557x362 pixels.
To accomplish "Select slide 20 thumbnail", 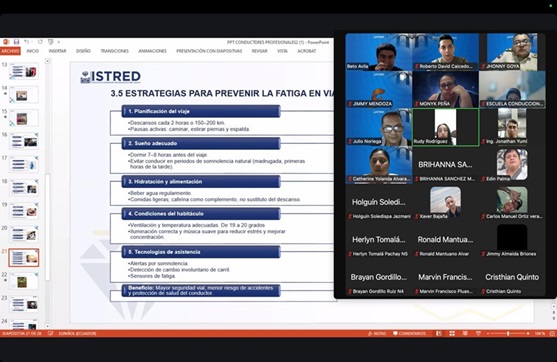I will [24, 234].
